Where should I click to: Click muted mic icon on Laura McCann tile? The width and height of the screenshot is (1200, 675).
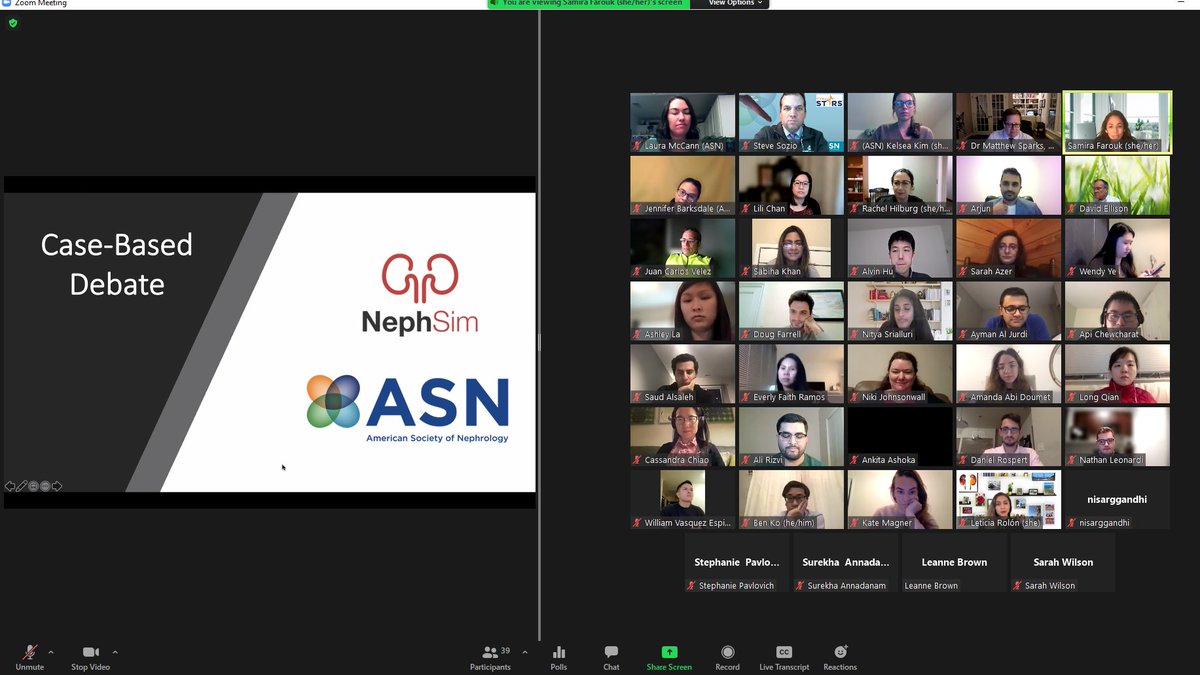coord(637,146)
